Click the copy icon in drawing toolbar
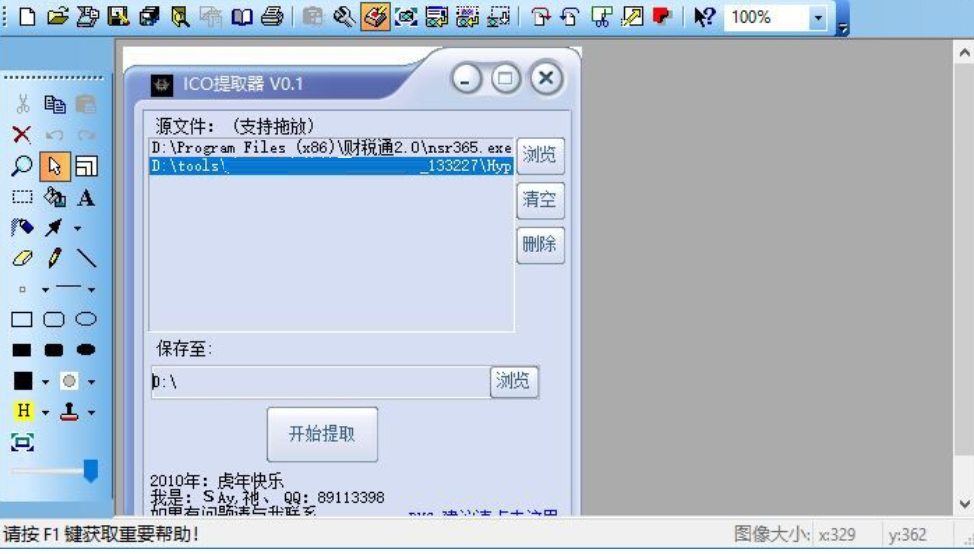The width and height of the screenshot is (974, 554). [x=55, y=104]
